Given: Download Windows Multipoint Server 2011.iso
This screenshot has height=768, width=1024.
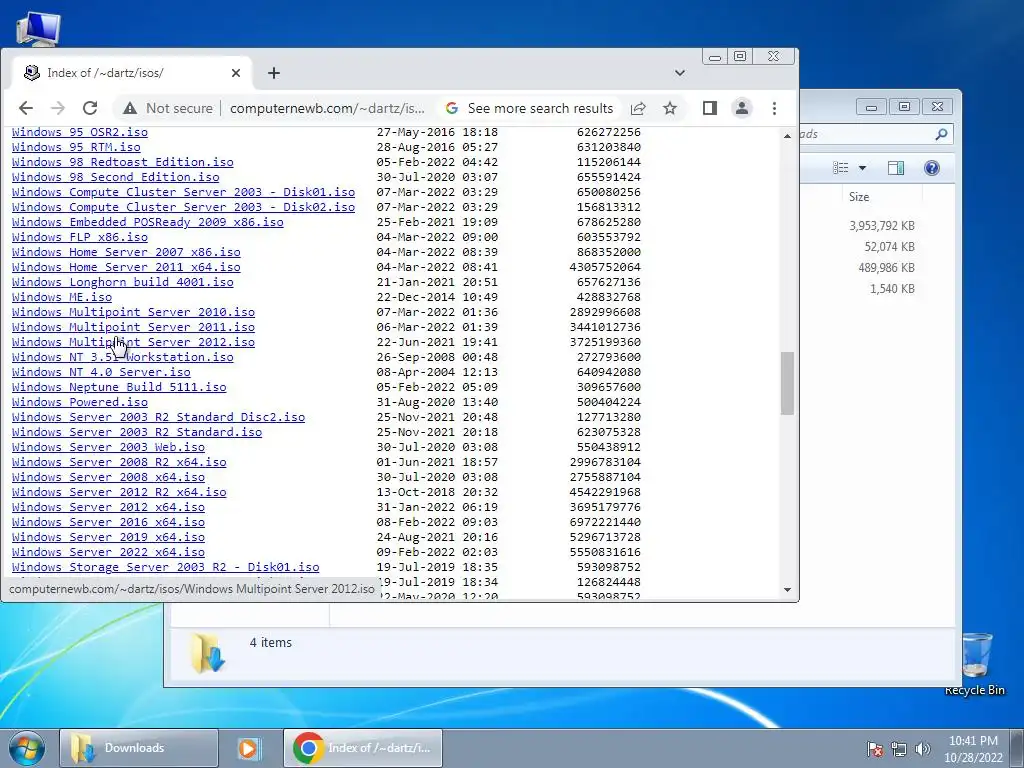Looking at the screenshot, I should [x=133, y=327].
